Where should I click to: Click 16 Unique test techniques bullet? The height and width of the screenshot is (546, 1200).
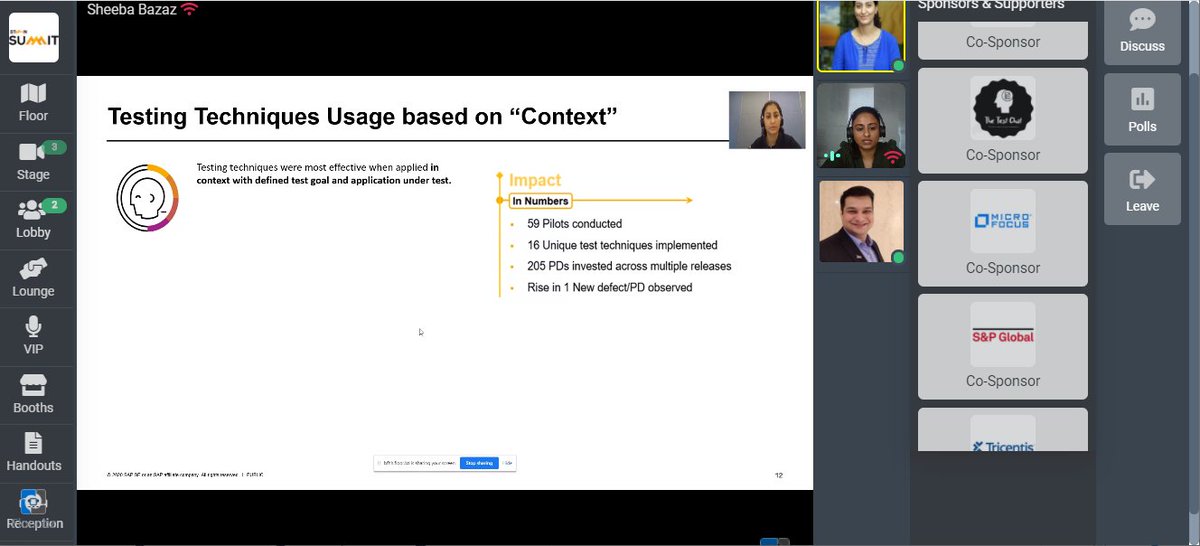[x=622, y=245]
